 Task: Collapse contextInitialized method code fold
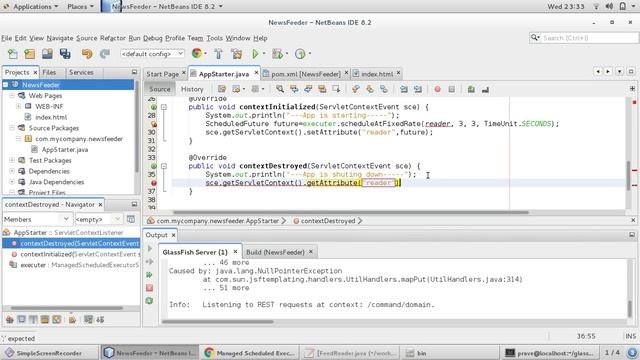tap(164, 107)
